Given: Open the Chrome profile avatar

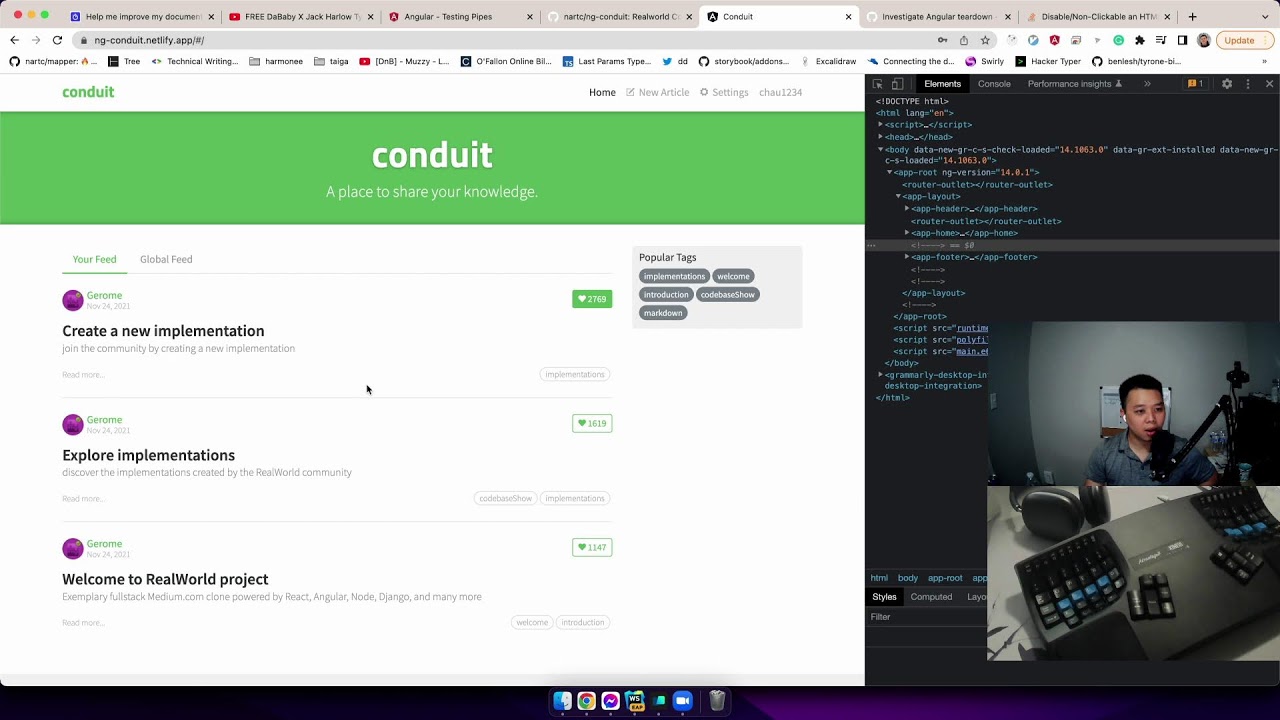Looking at the screenshot, I should [x=1203, y=40].
